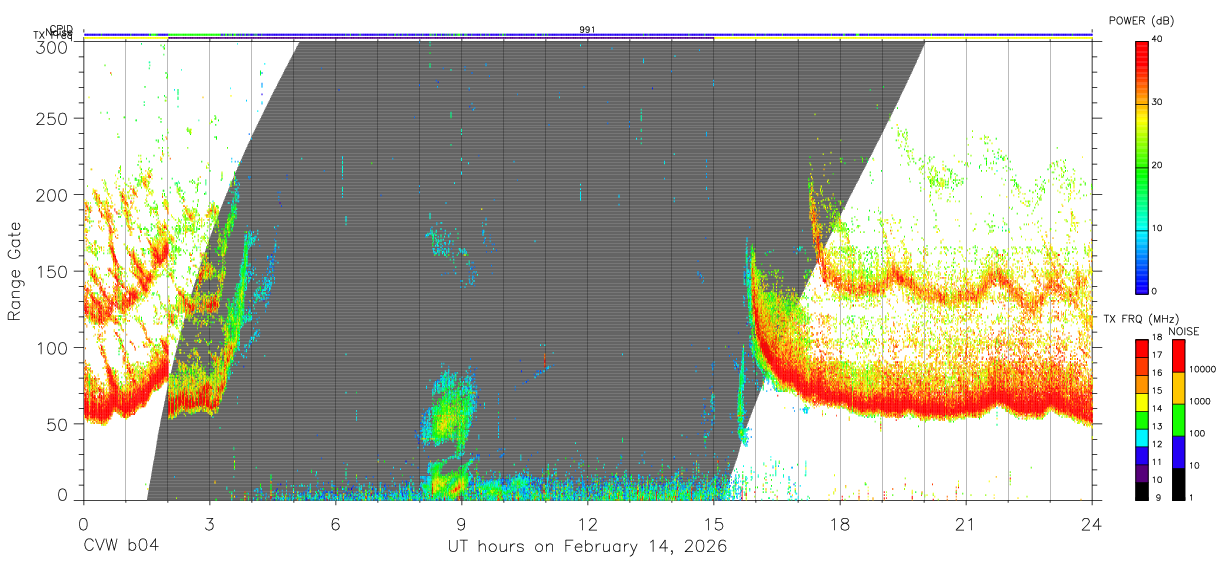Pick the black segment of the NOISE scale

[1178, 484]
